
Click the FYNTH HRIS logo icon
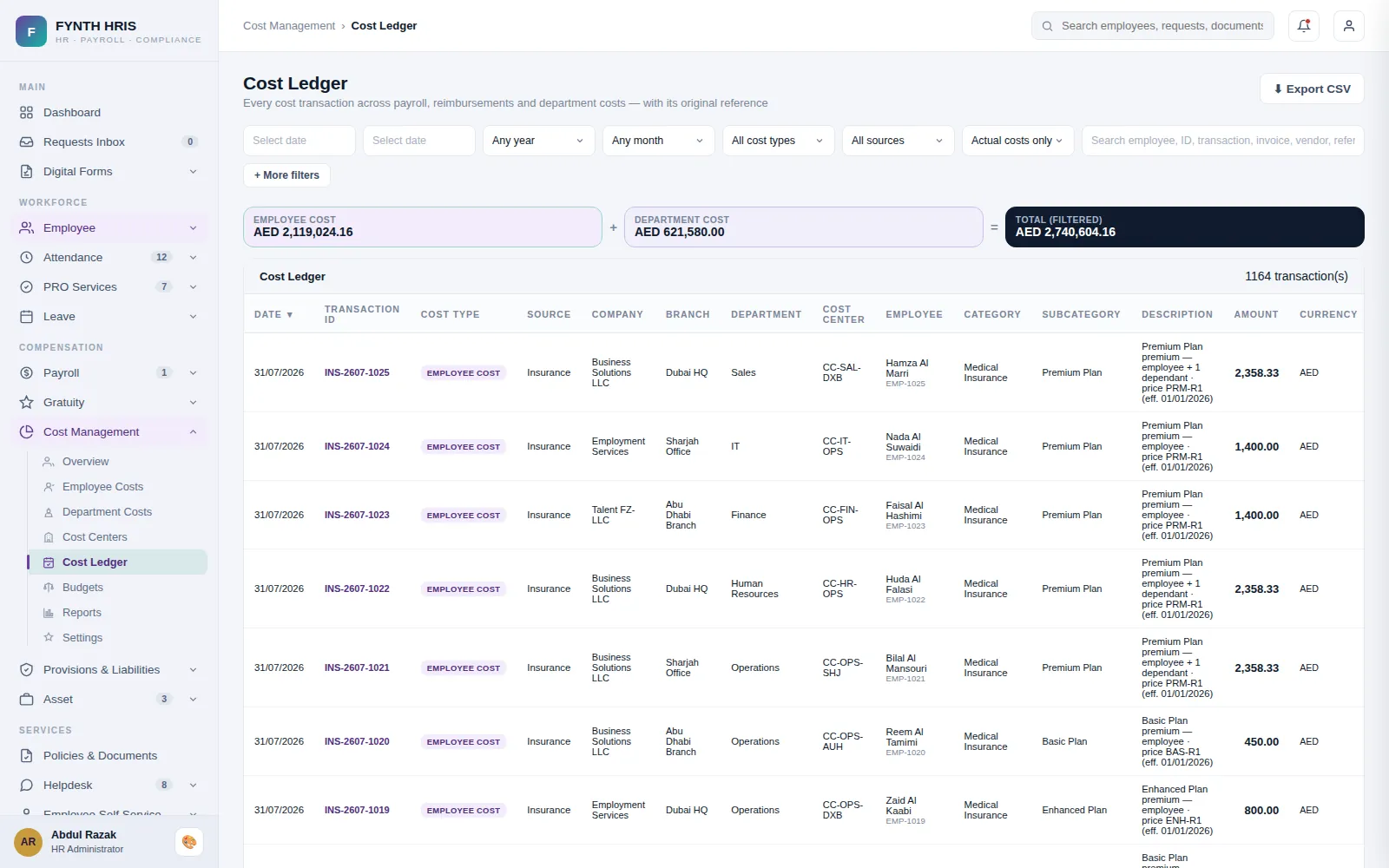tap(31, 31)
